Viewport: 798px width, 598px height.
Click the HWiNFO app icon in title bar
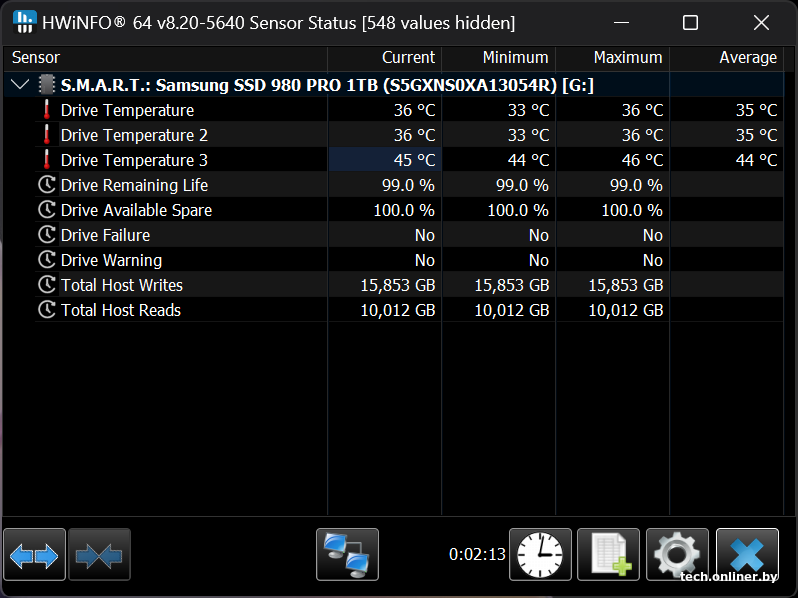24,22
